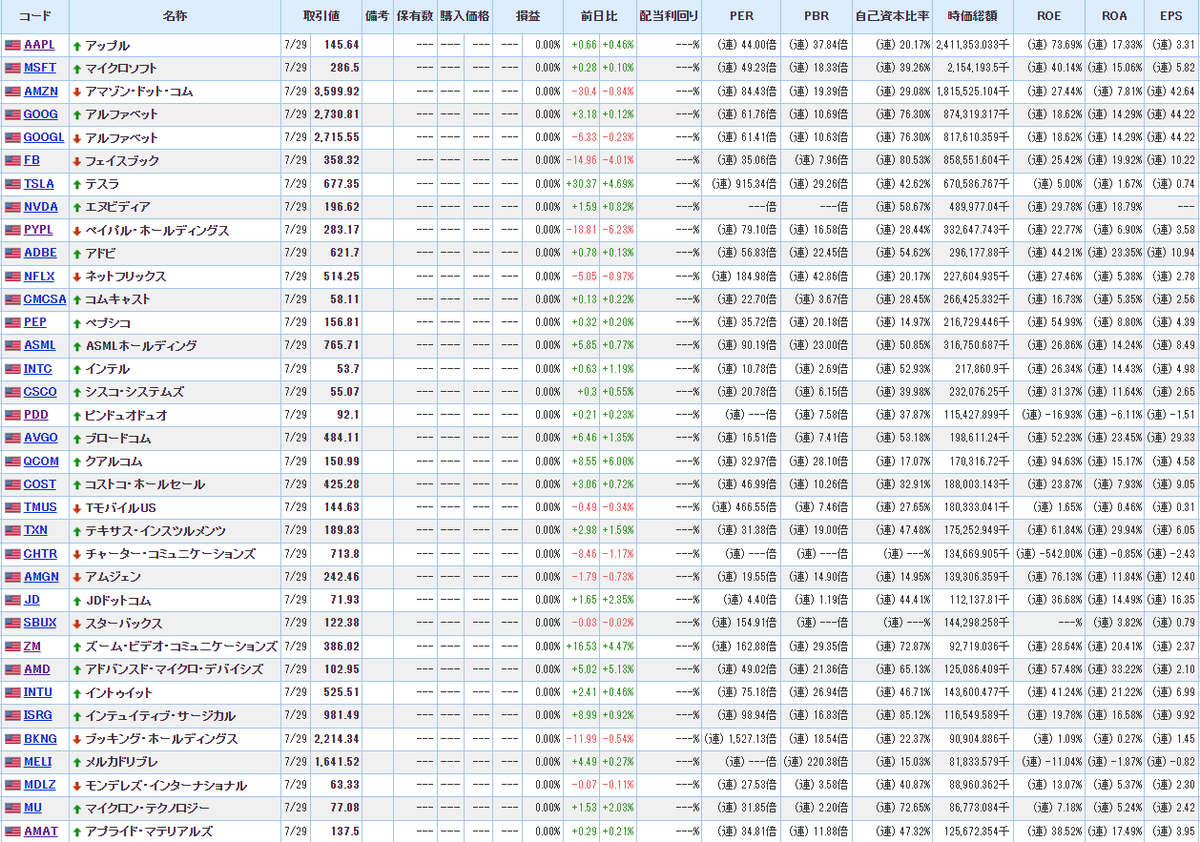Select Amazon's price cell 3,599.92
This screenshot has height=842, width=1200.
[336, 91]
